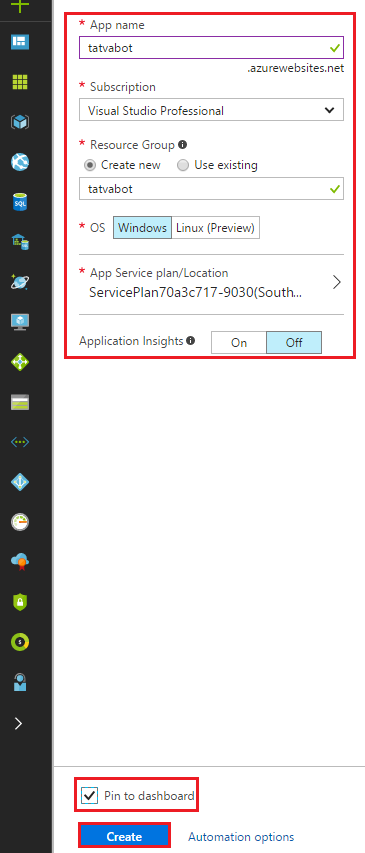365x853 pixels.
Task: Open App Service plan/Location settings
Action: click(212, 284)
